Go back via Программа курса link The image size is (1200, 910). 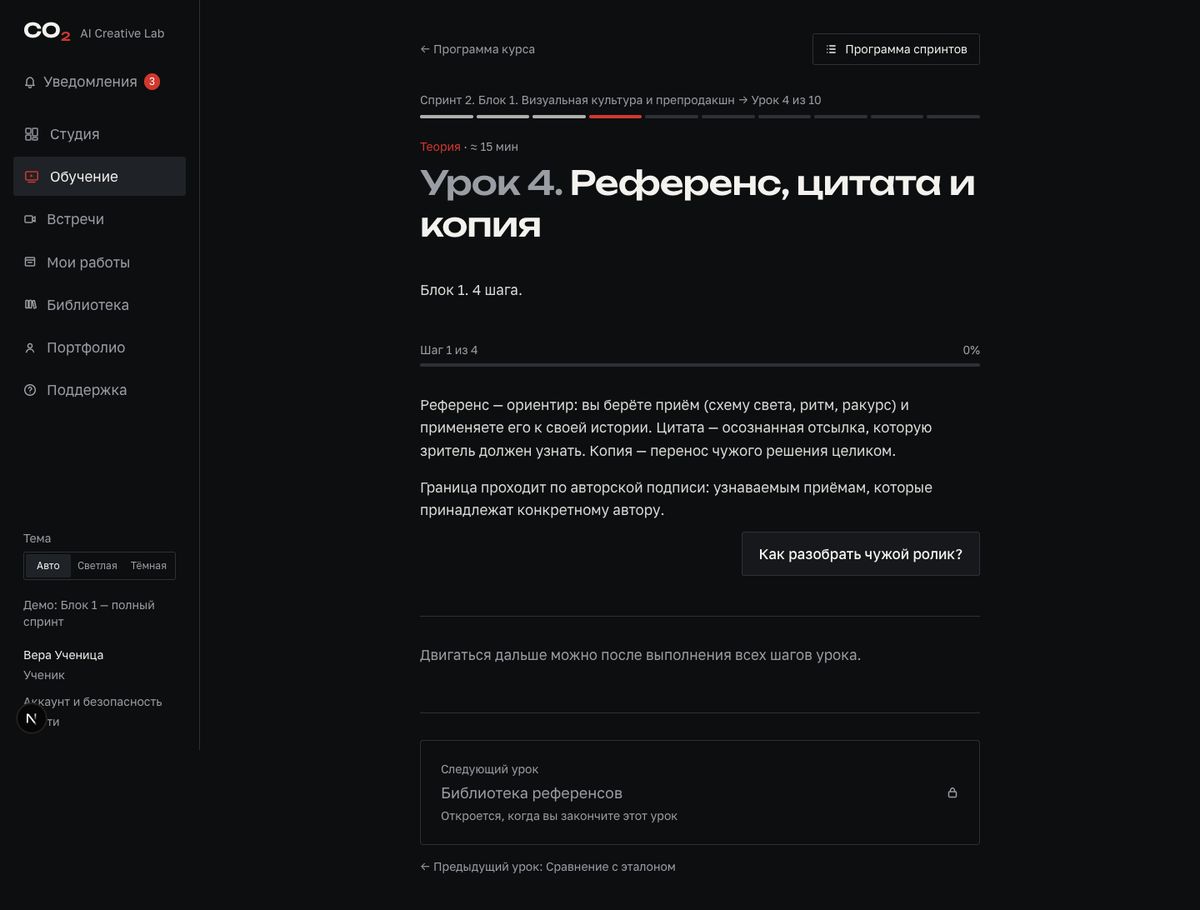click(x=477, y=49)
